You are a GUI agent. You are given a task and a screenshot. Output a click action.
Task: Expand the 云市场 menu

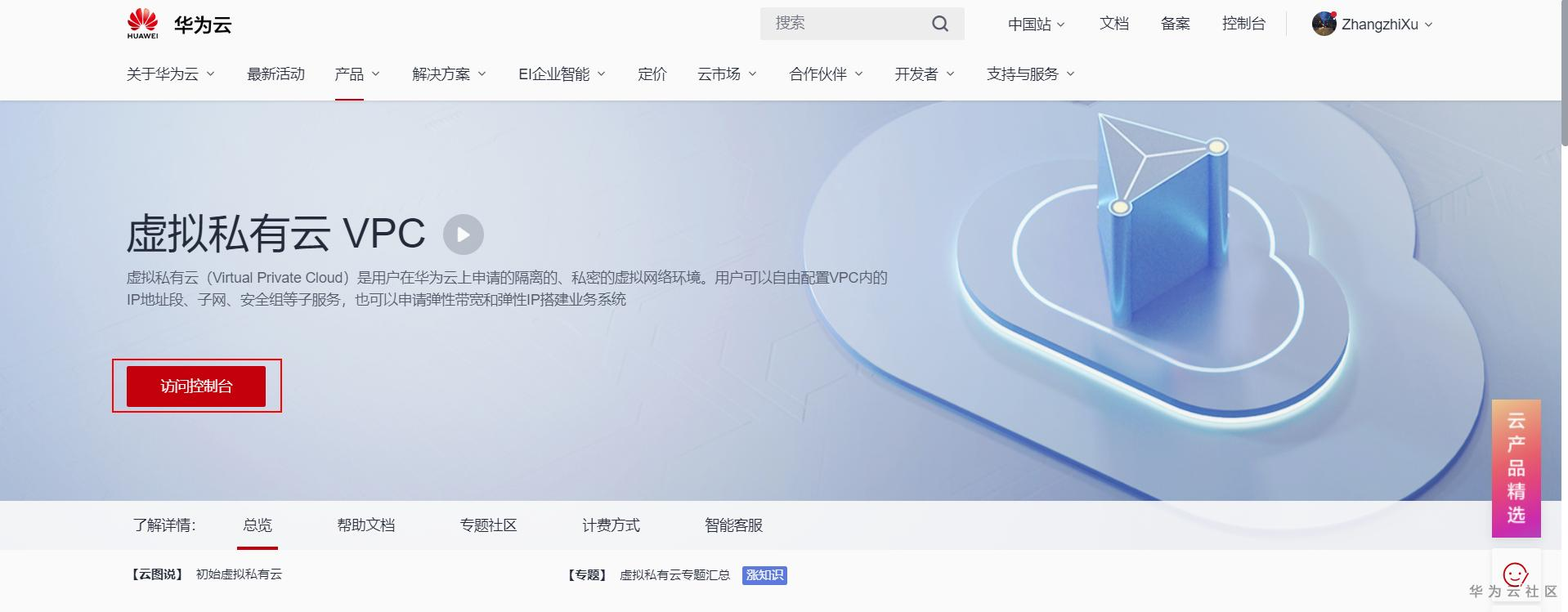click(728, 74)
